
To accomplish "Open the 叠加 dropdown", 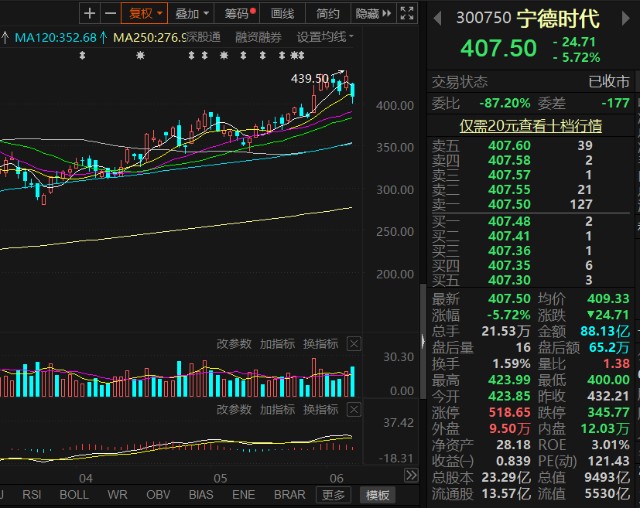I will 191,14.
